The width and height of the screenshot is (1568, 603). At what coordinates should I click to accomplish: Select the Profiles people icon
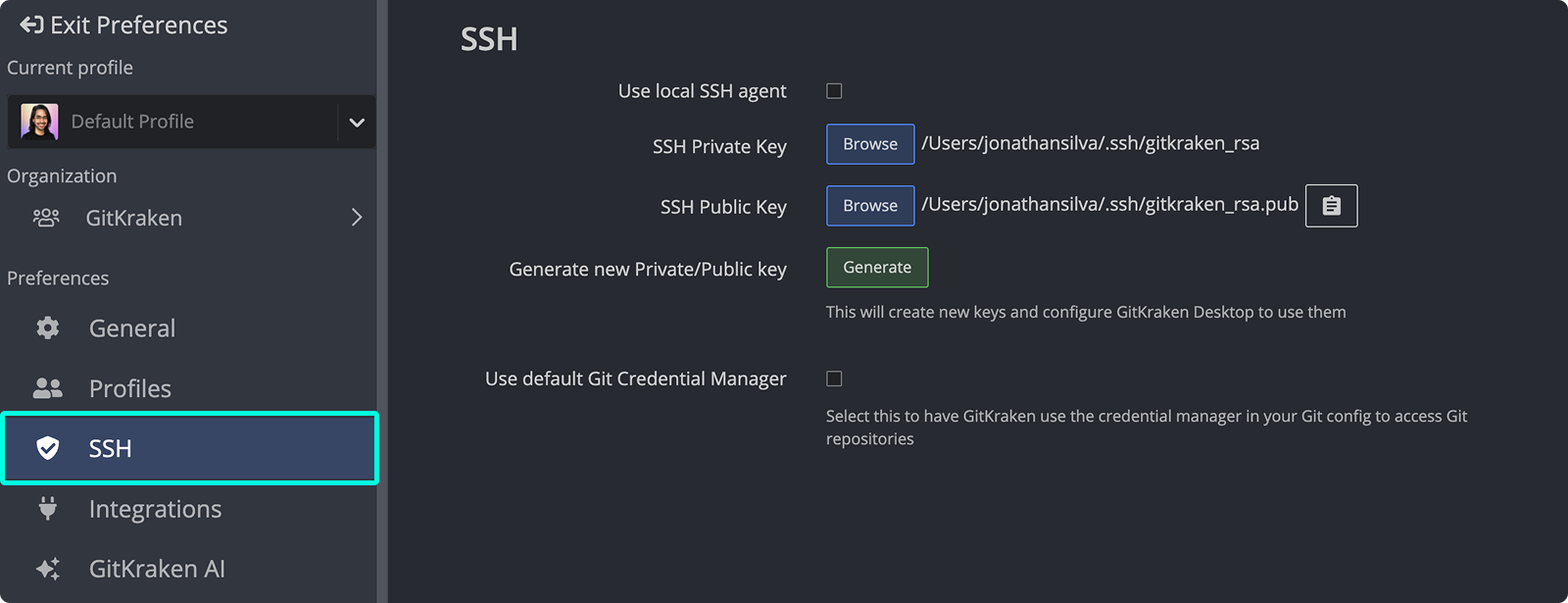[46, 388]
